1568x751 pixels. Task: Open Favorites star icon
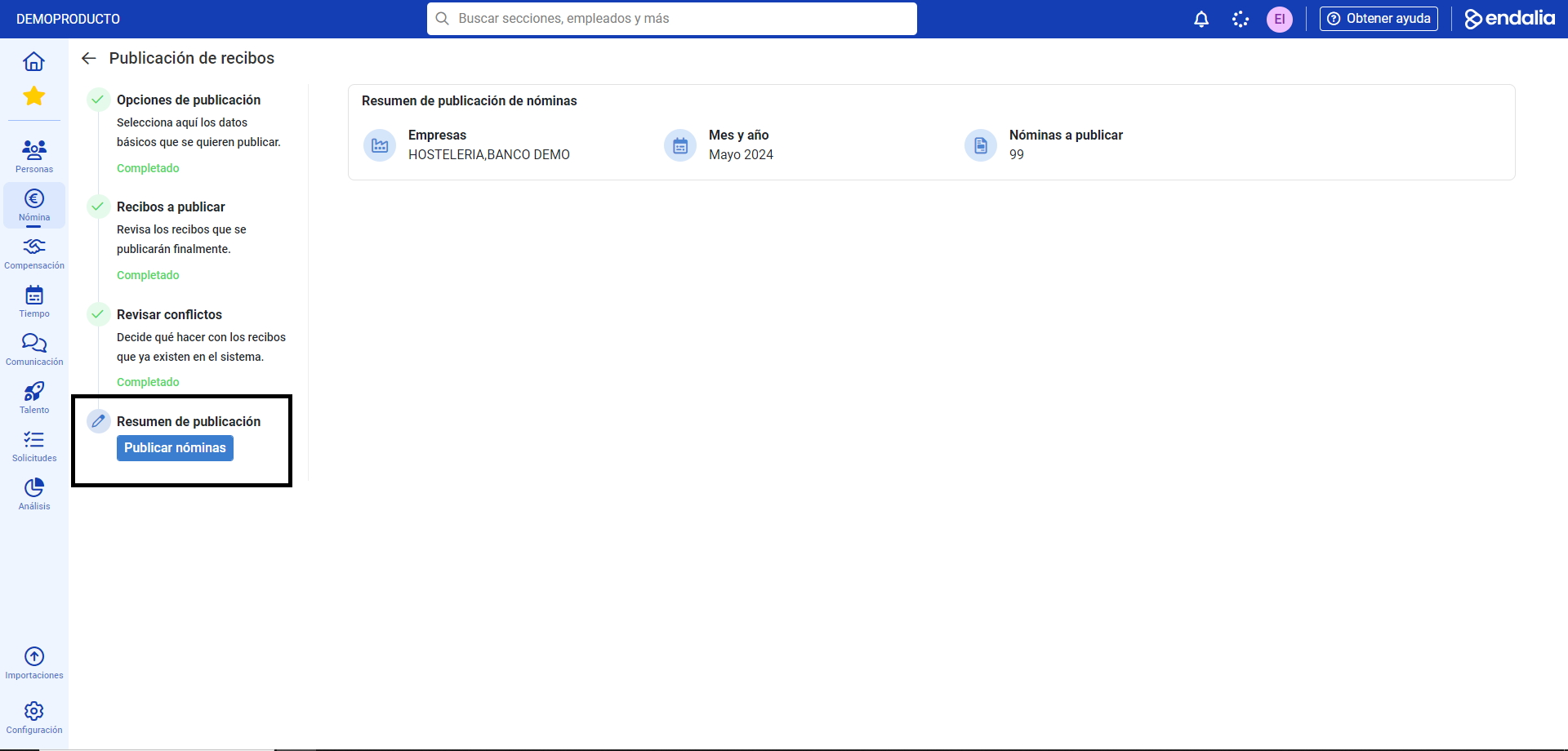(33, 96)
